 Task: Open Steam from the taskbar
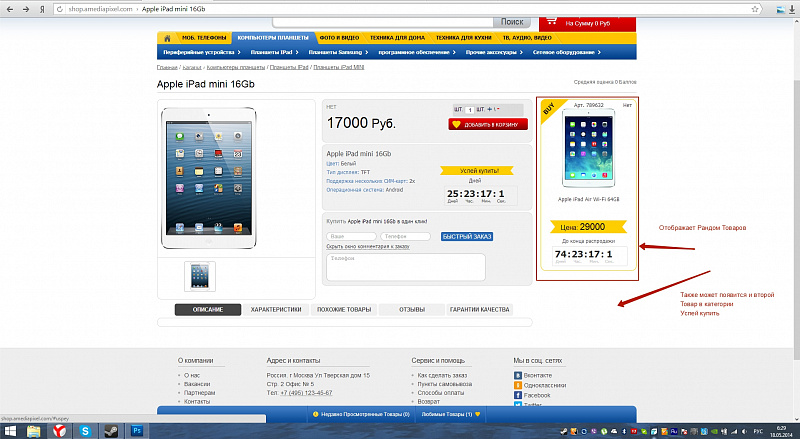tap(111, 431)
